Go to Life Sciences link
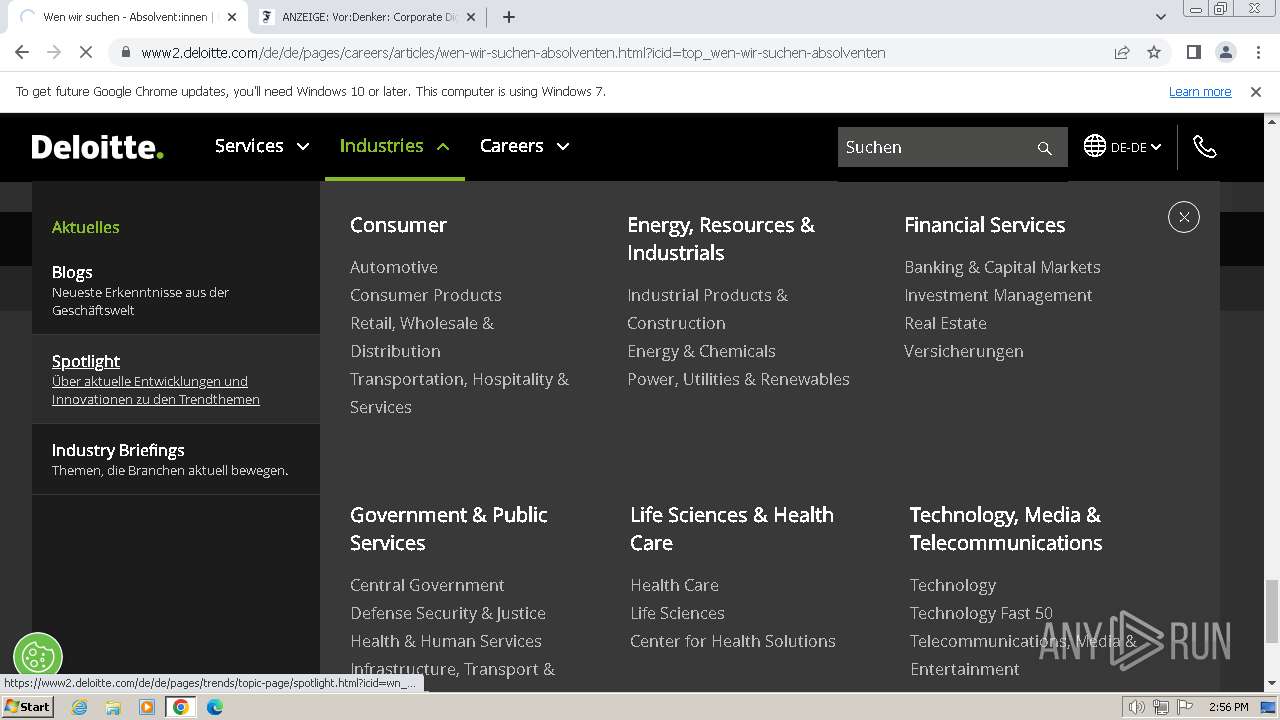Screen dimensions: 1280x720 coord(677,613)
